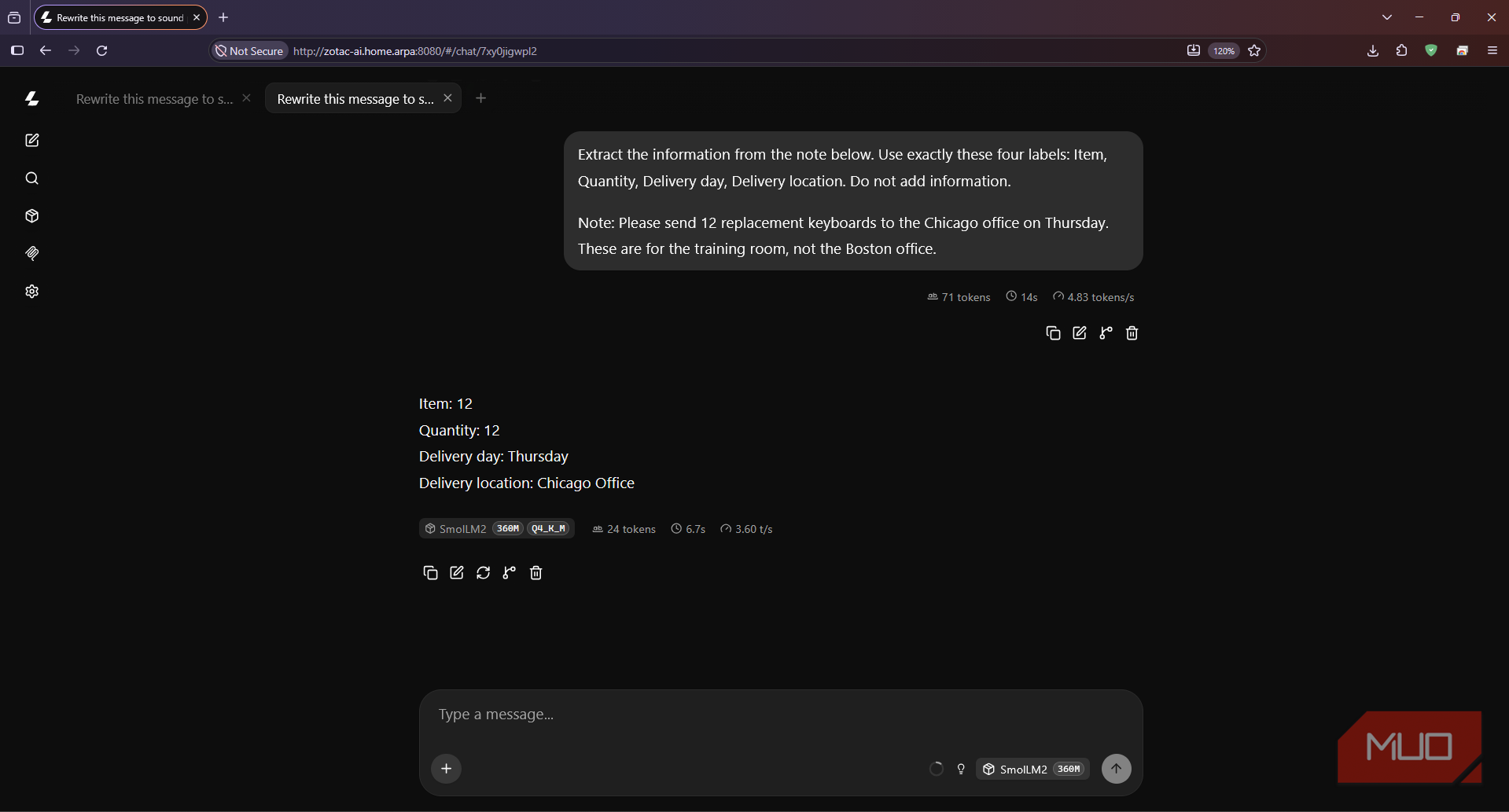Focus the Type a message input field
The height and width of the screenshot is (812, 1509).
coord(781,715)
